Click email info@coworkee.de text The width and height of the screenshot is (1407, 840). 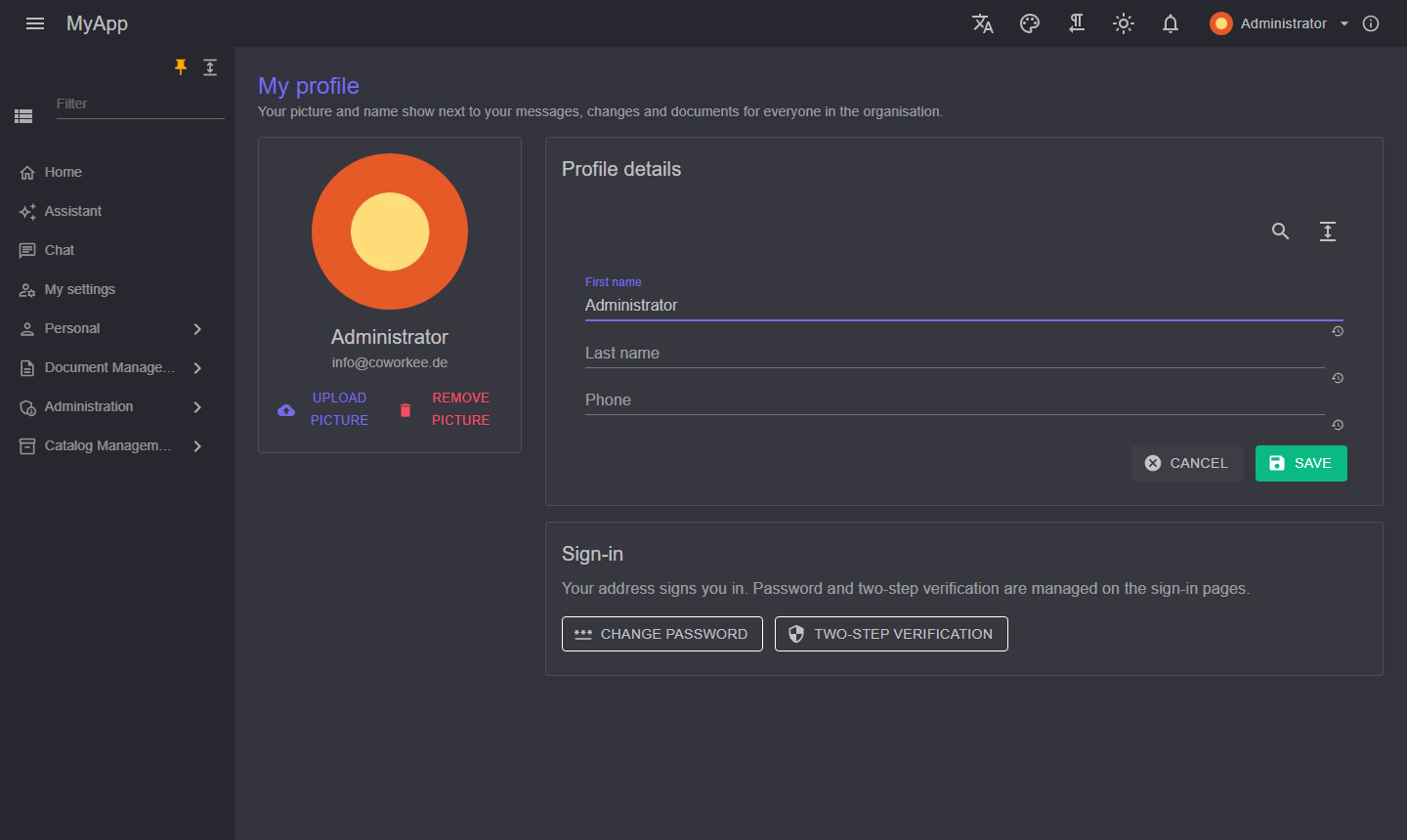[x=390, y=362]
